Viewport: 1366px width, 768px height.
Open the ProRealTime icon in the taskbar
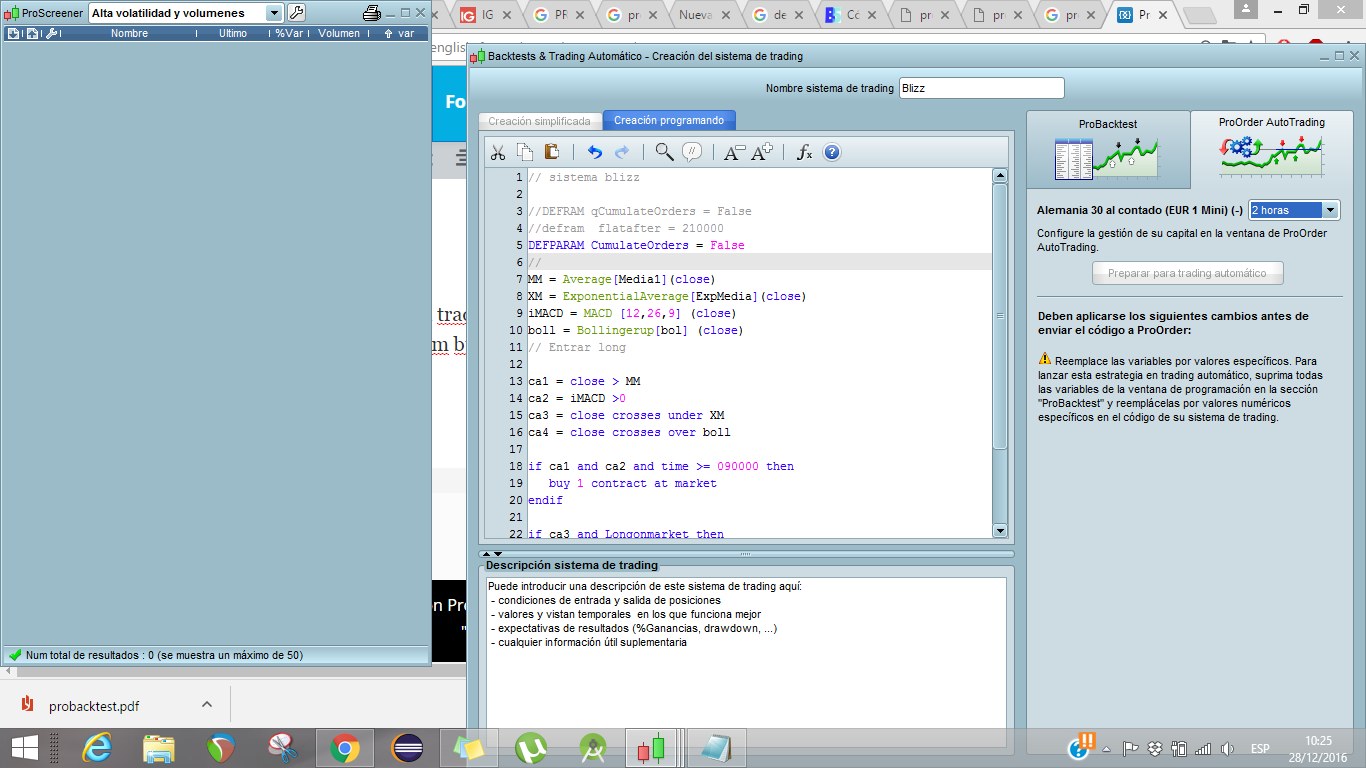click(651, 746)
